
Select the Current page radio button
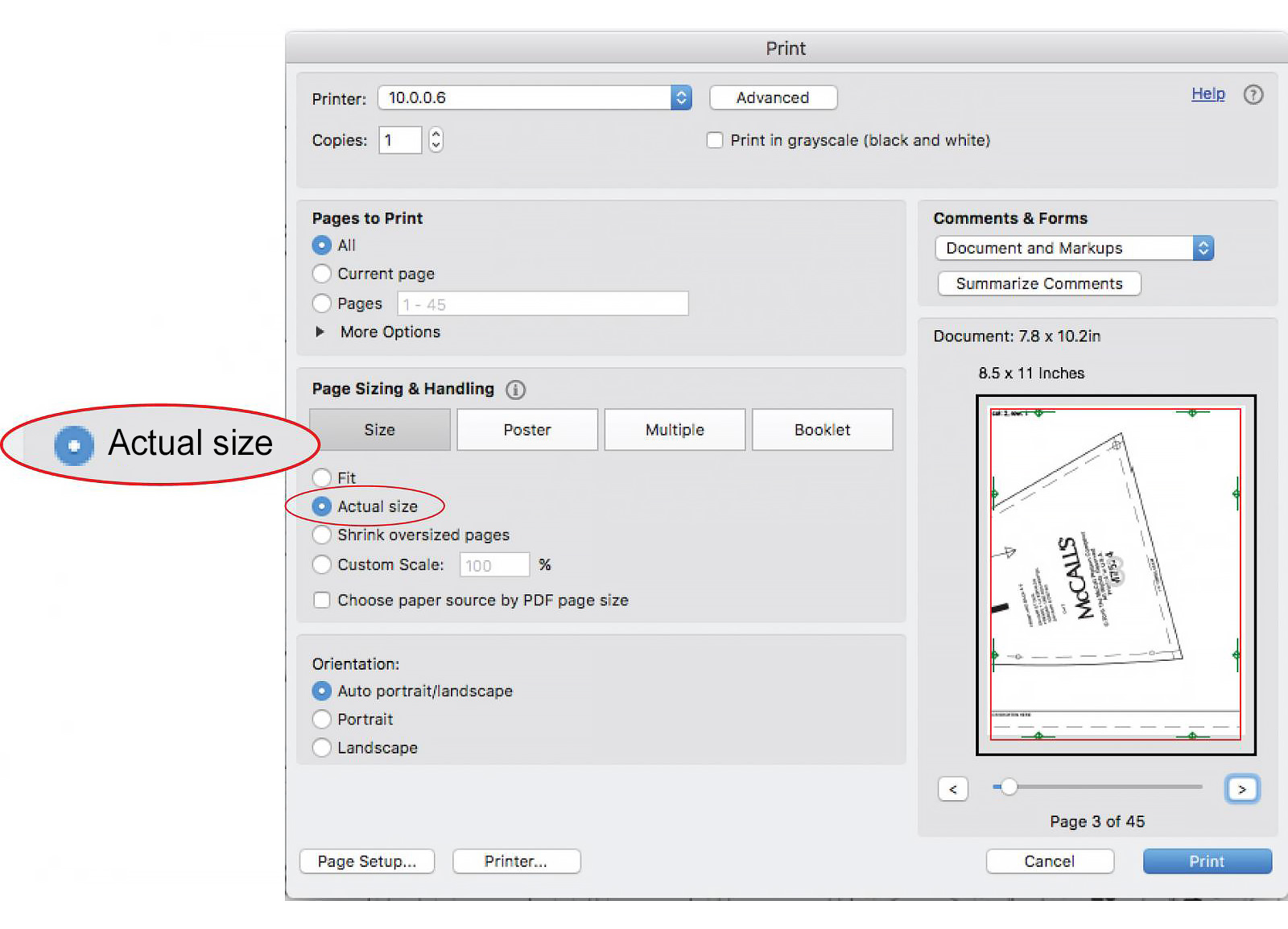[x=321, y=274]
